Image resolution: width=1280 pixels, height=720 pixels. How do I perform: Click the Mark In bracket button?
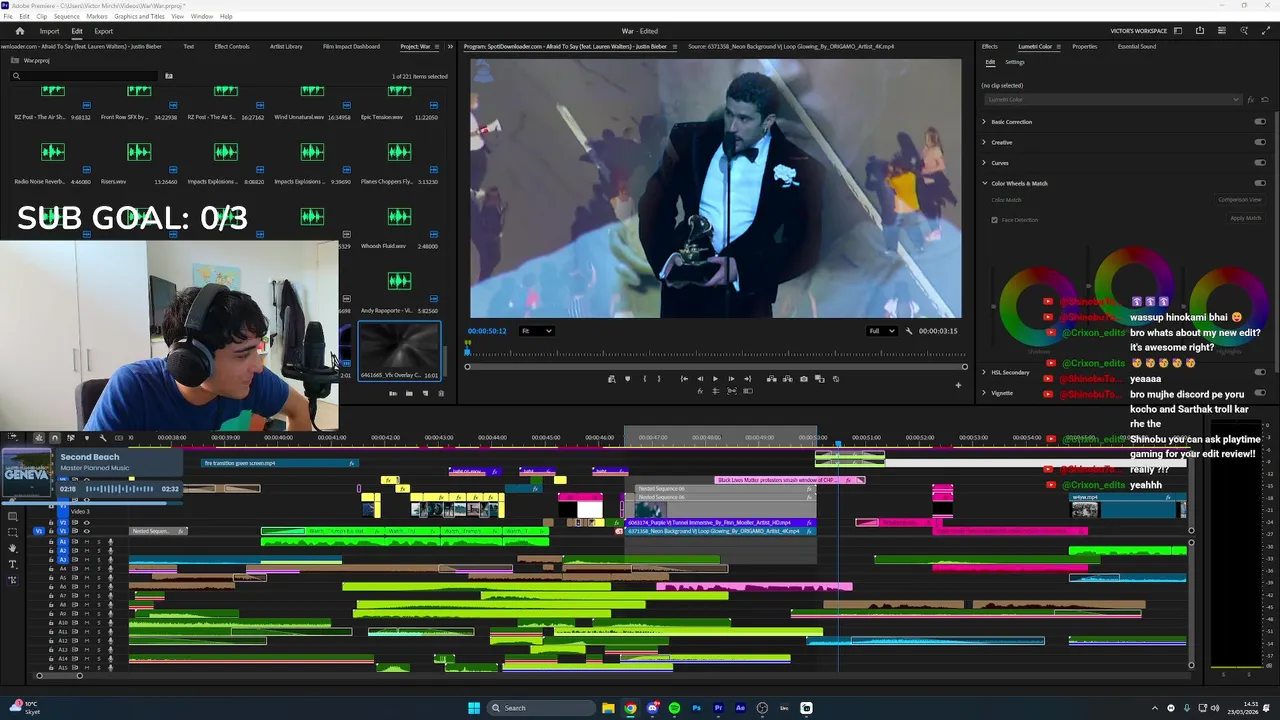pos(645,379)
